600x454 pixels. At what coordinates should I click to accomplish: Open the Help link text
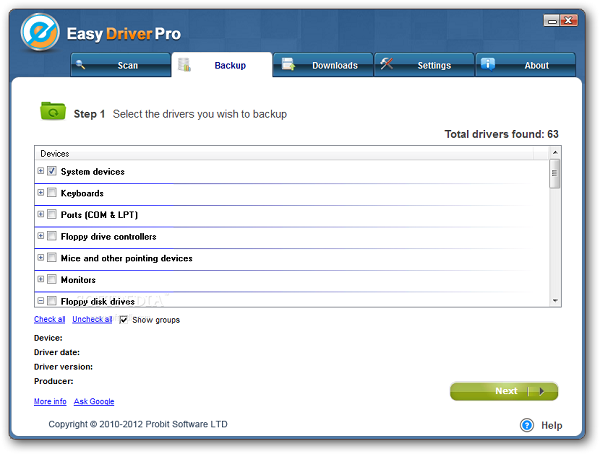pos(551,425)
